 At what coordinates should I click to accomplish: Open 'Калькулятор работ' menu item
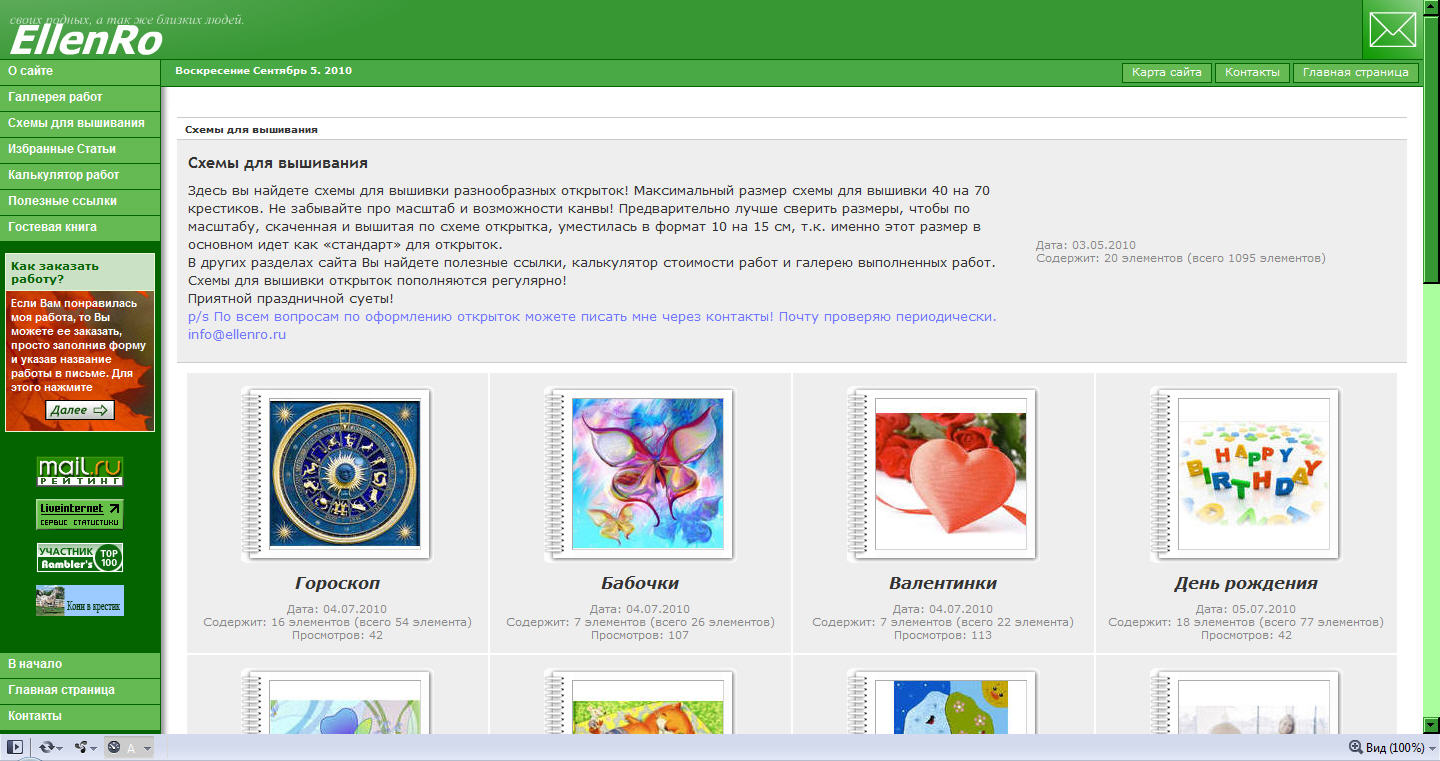pyautogui.click(x=80, y=175)
